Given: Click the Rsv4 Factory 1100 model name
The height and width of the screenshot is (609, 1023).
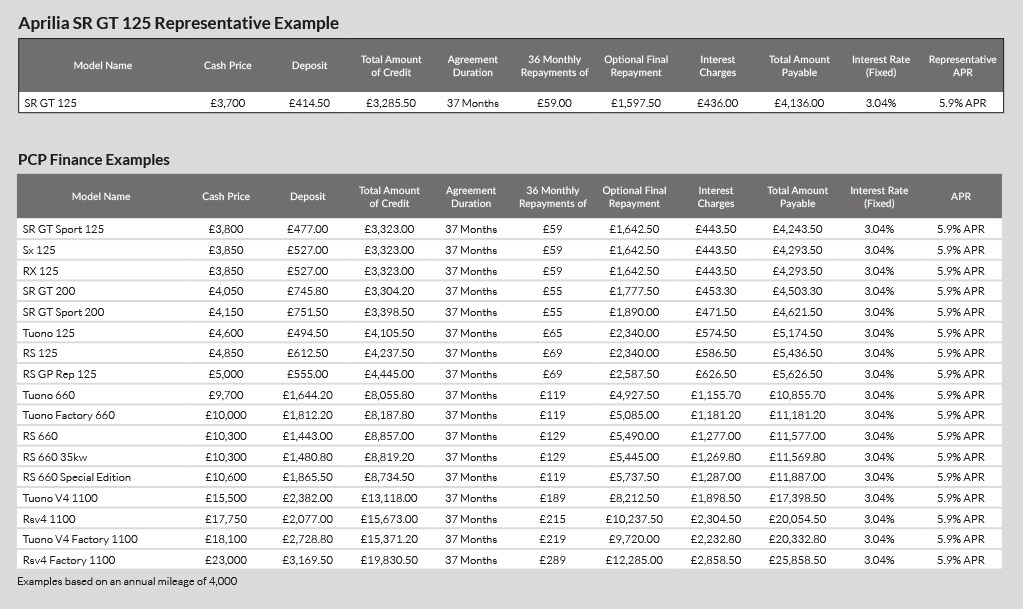Looking at the screenshot, I should click(69, 560).
